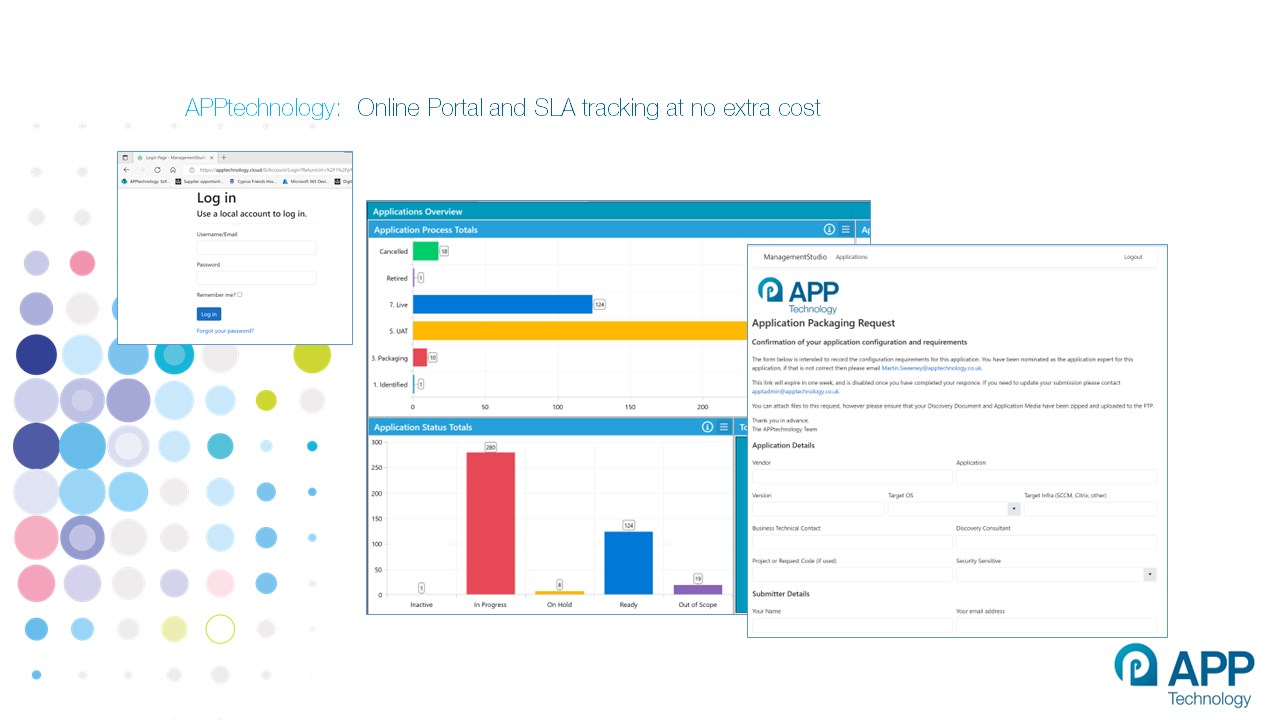Click info icon on Application Process Totals
This screenshot has height=720, width=1280.
click(829, 230)
